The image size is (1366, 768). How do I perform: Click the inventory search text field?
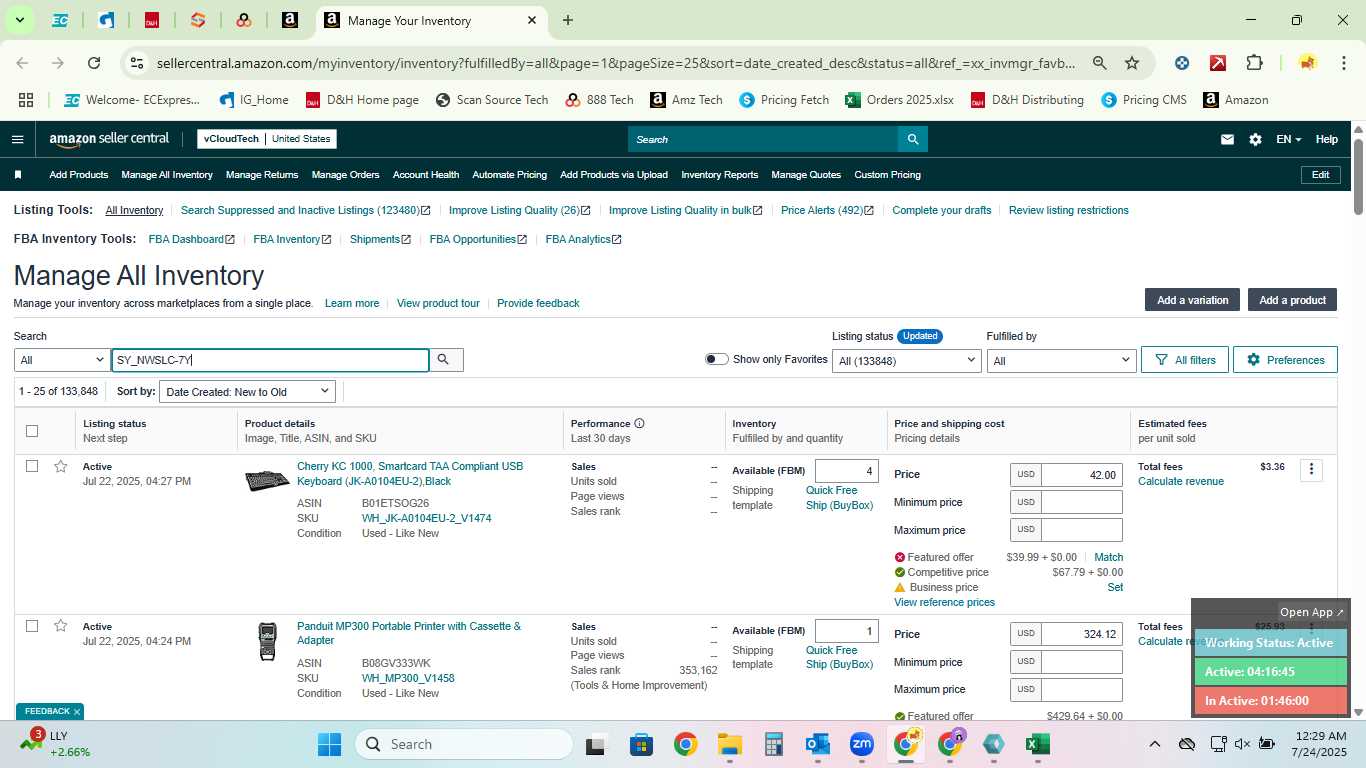[270, 360]
